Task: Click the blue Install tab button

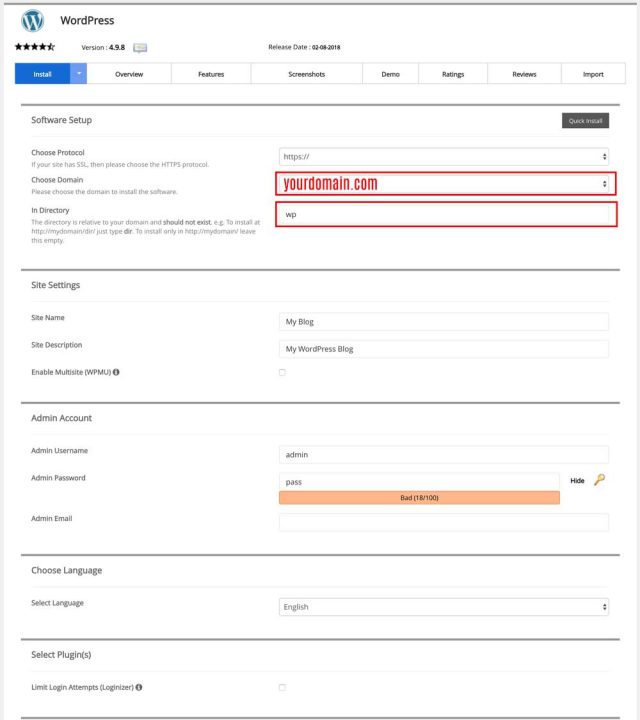Action: [x=42, y=74]
